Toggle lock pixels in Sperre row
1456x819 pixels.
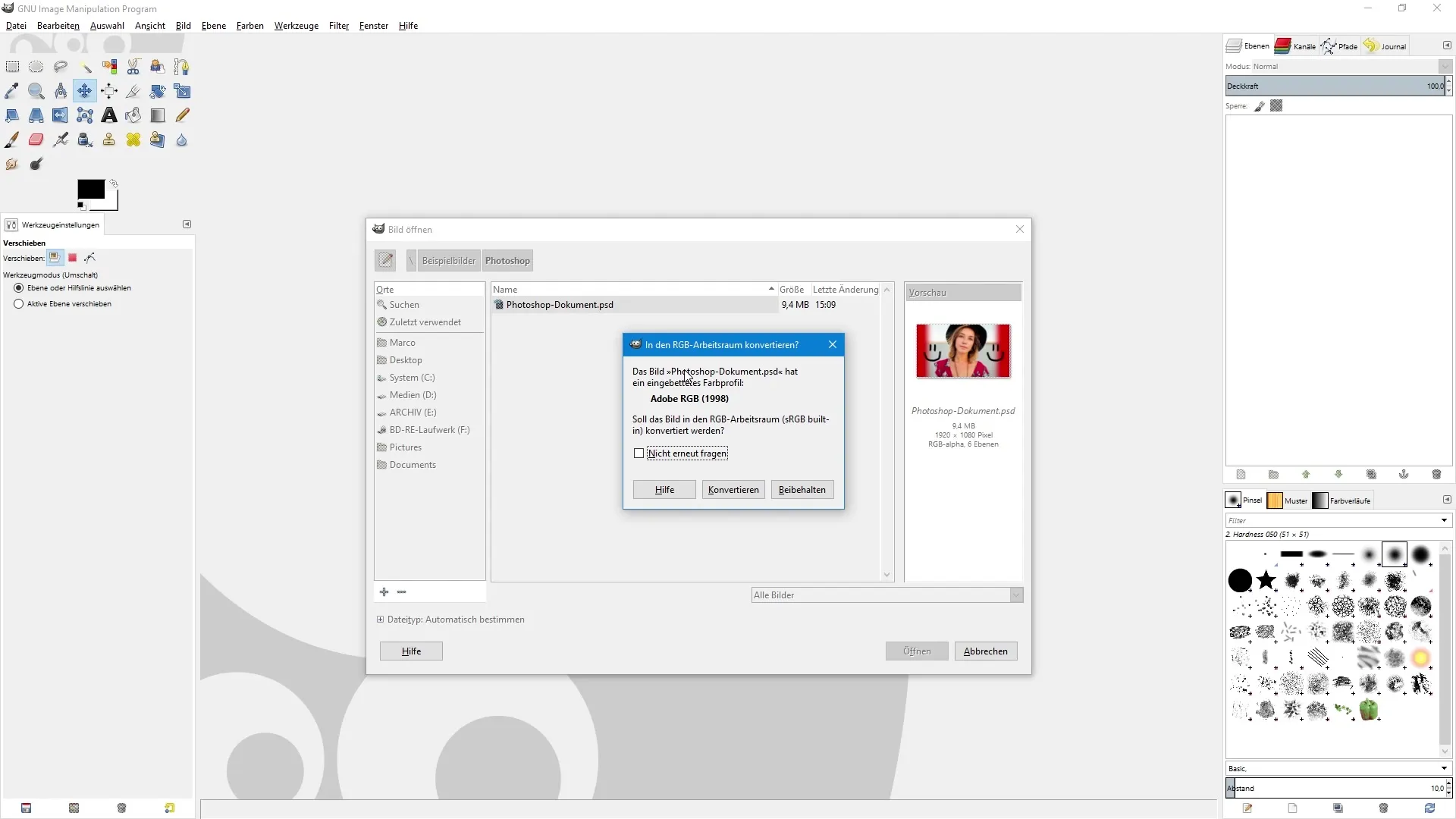(x=1260, y=106)
